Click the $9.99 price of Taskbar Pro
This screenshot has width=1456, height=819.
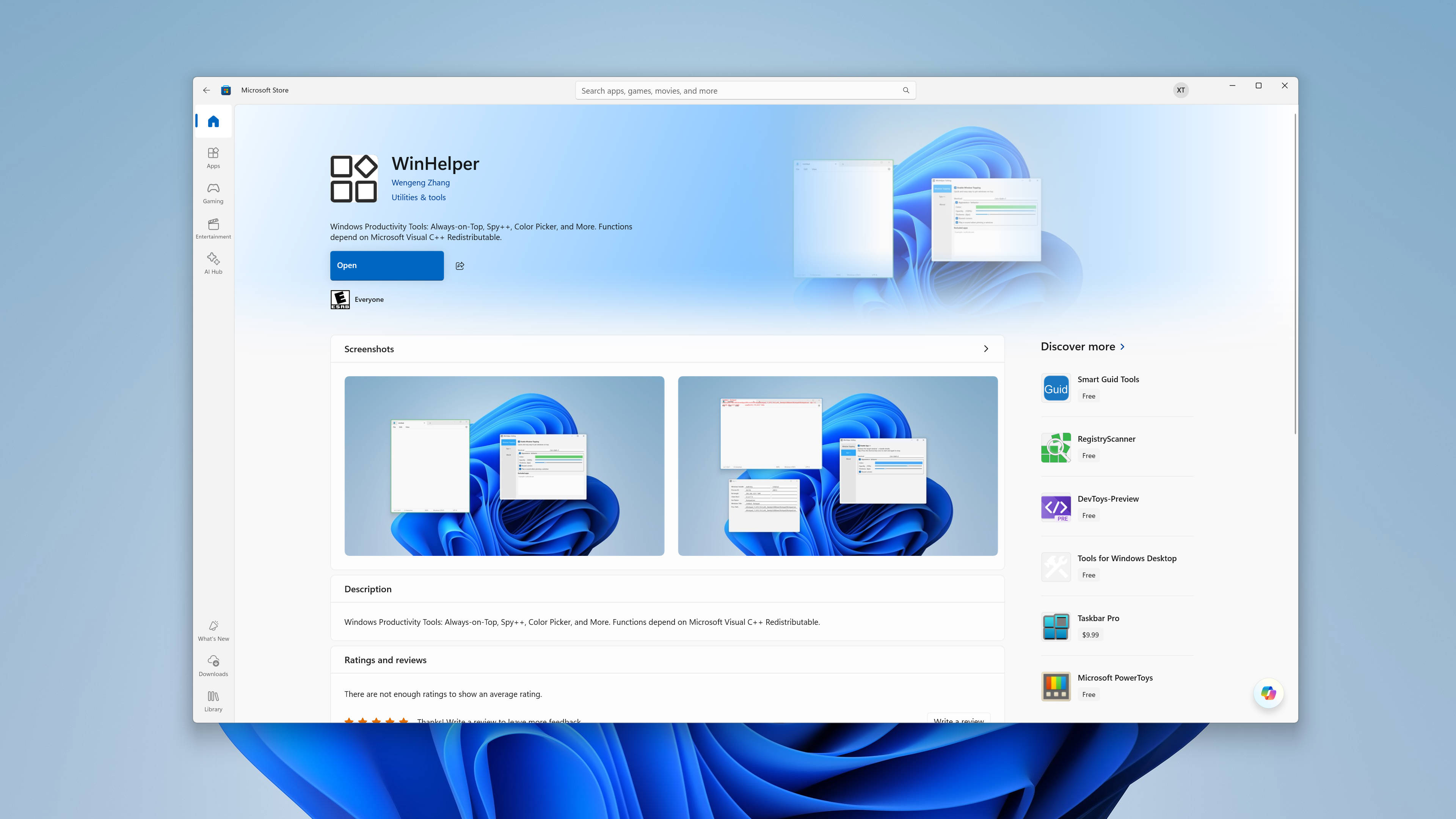(x=1090, y=635)
